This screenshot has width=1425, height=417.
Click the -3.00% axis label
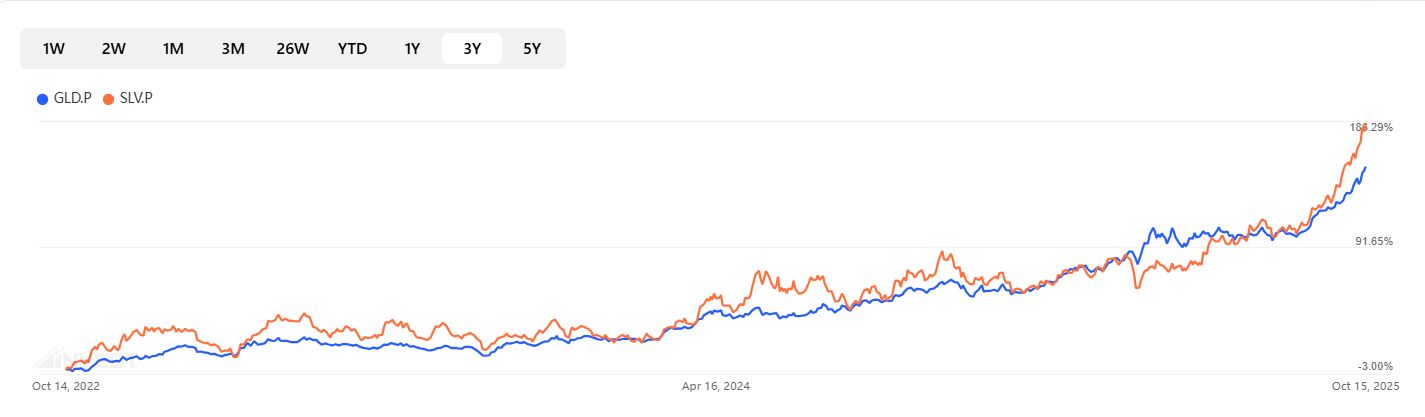tap(1376, 366)
